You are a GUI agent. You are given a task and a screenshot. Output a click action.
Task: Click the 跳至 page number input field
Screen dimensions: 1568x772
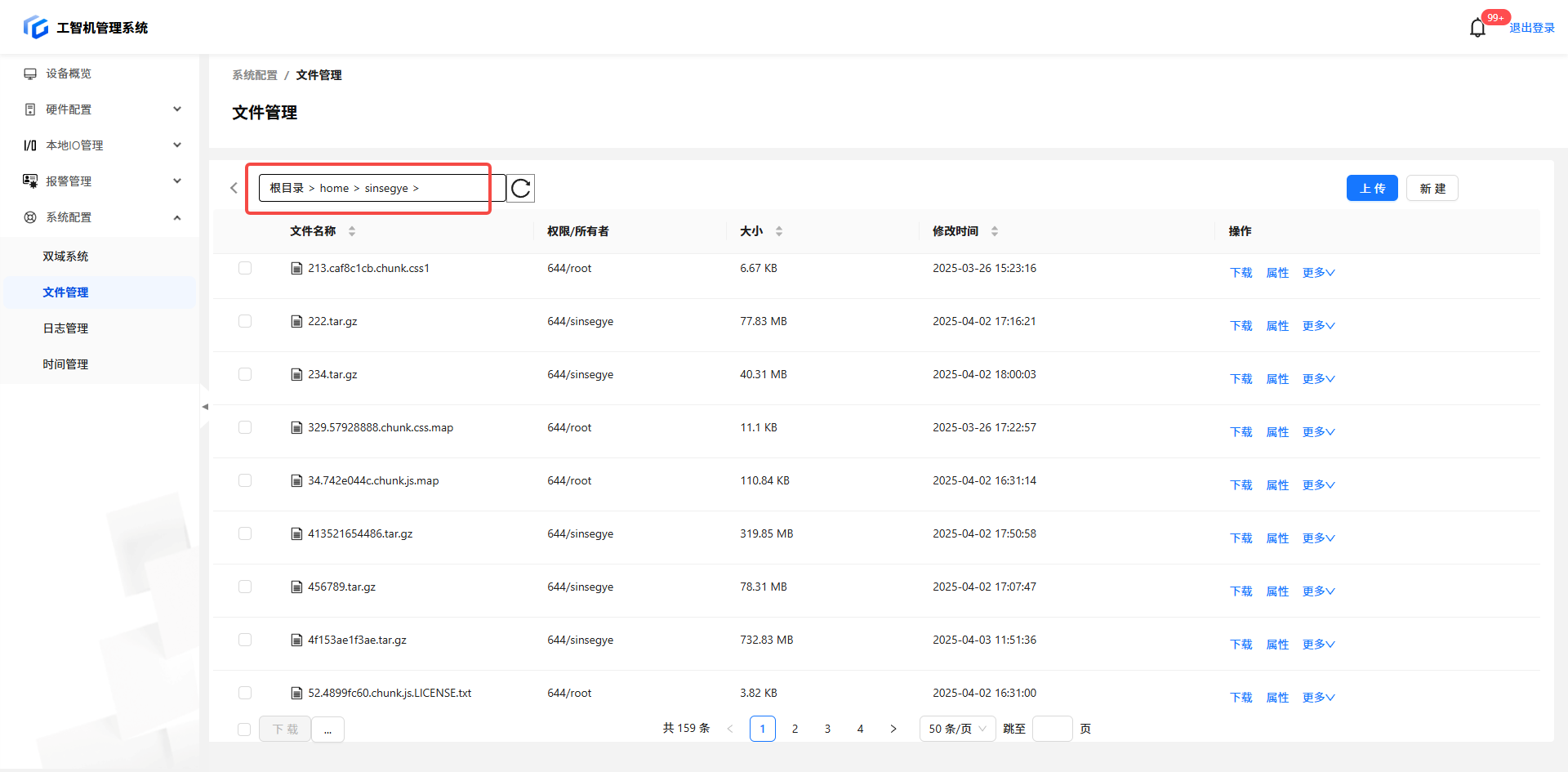tap(1052, 729)
